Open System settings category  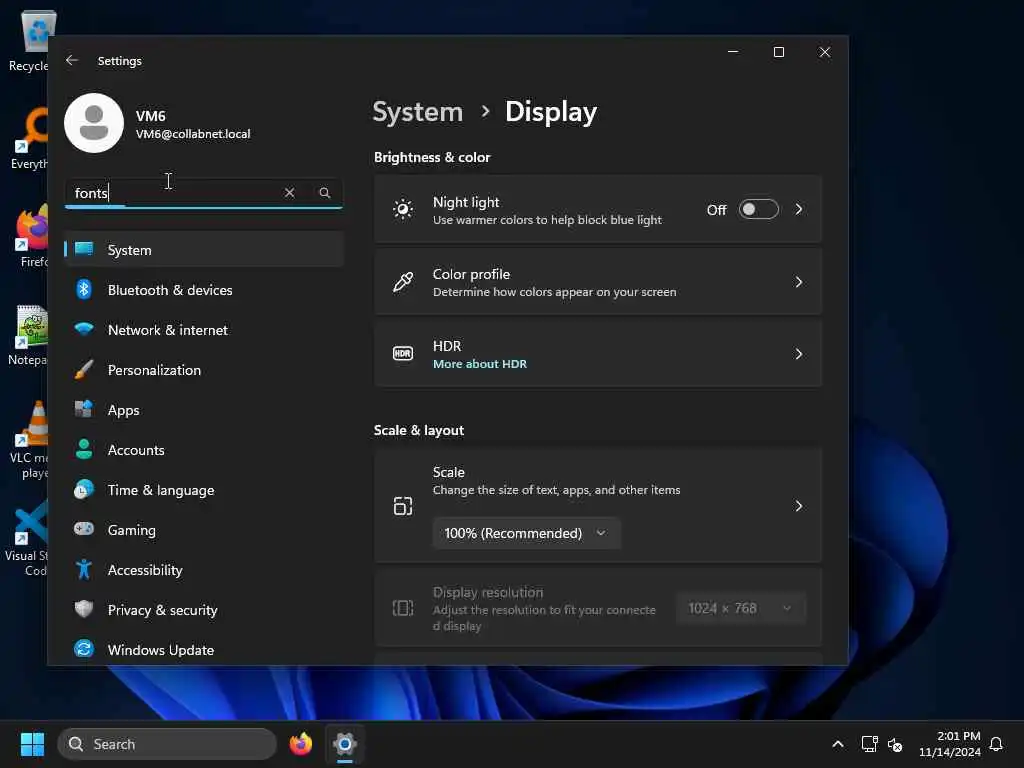204,249
